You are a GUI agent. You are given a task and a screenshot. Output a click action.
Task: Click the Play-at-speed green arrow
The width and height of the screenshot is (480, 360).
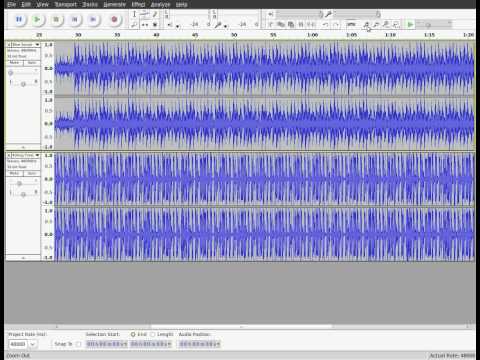tap(410, 25)
